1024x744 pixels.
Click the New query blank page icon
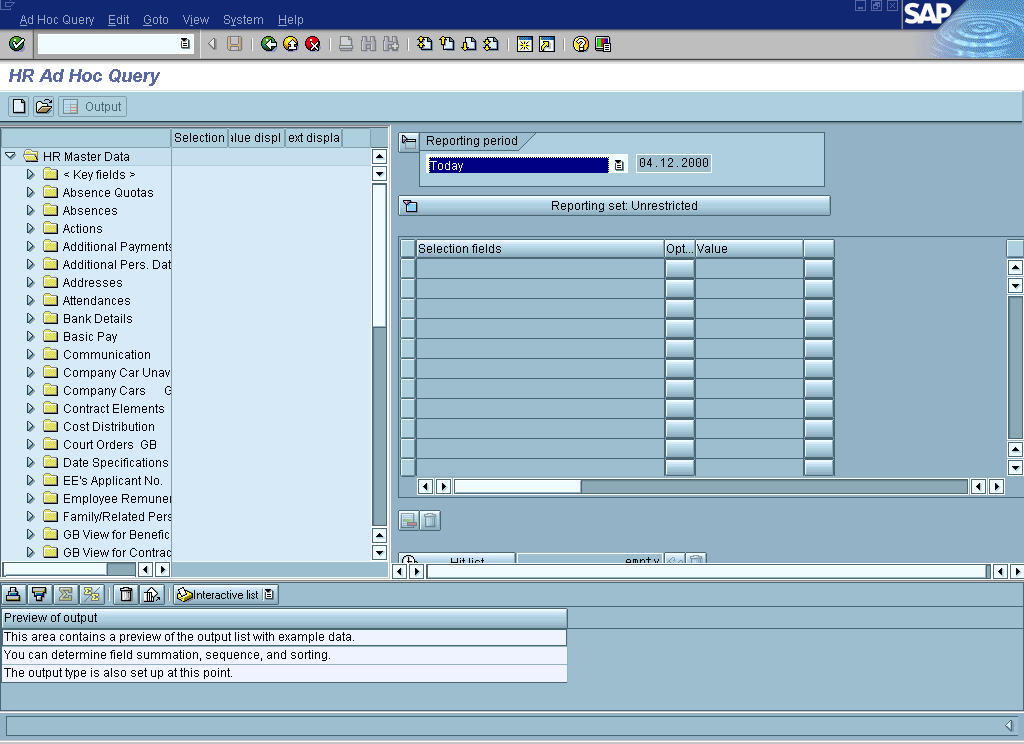point(19,106)
